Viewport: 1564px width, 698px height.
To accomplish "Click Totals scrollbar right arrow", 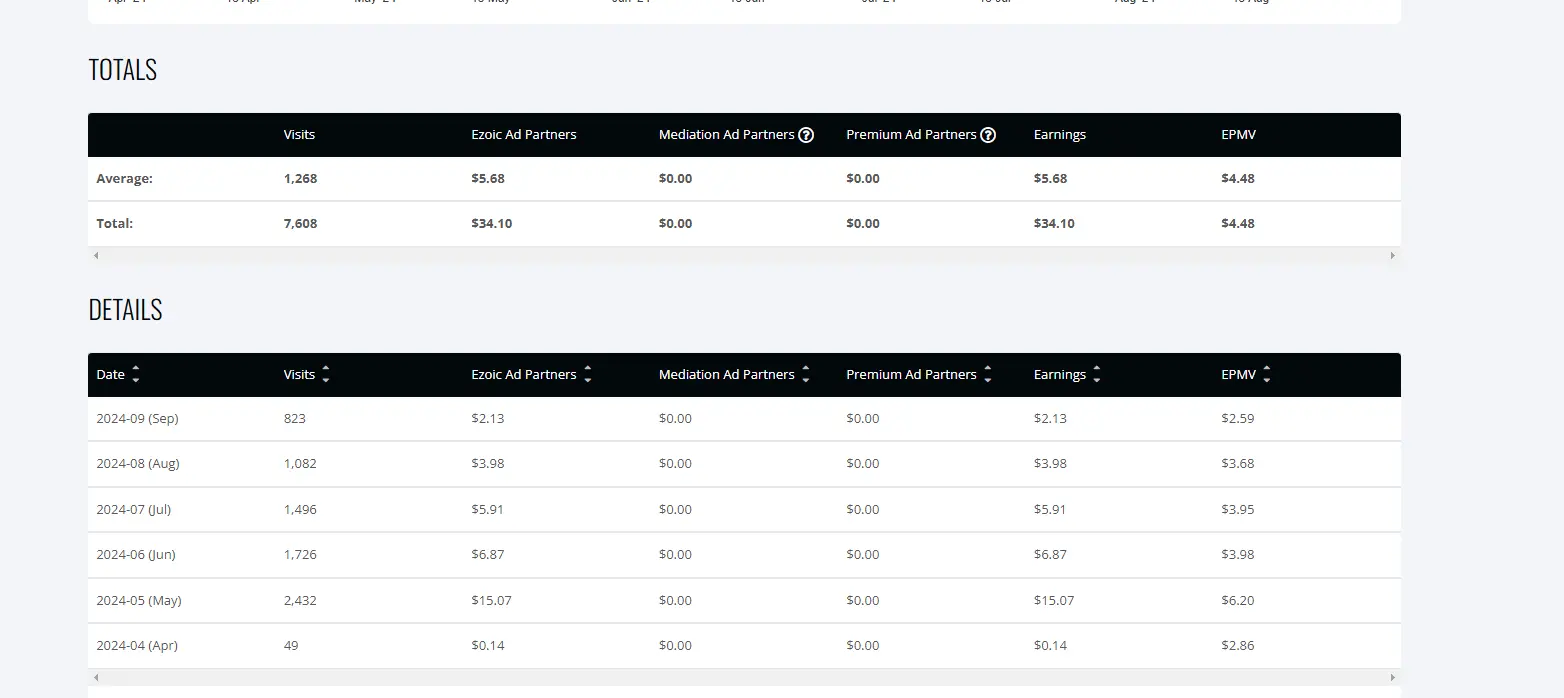I will pyautogui.click(x=1392, y=256).
